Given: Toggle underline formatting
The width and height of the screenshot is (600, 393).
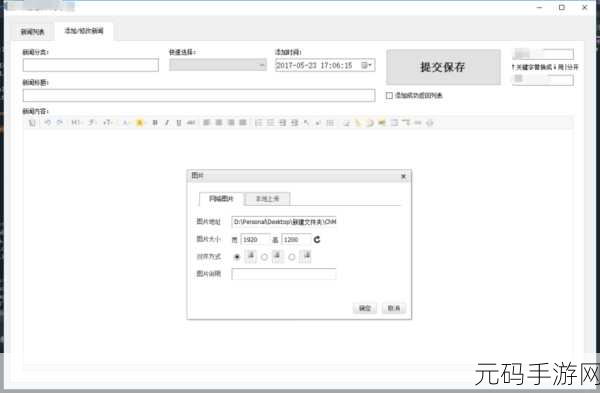Looking at the screenshot, I should [179, 122].
